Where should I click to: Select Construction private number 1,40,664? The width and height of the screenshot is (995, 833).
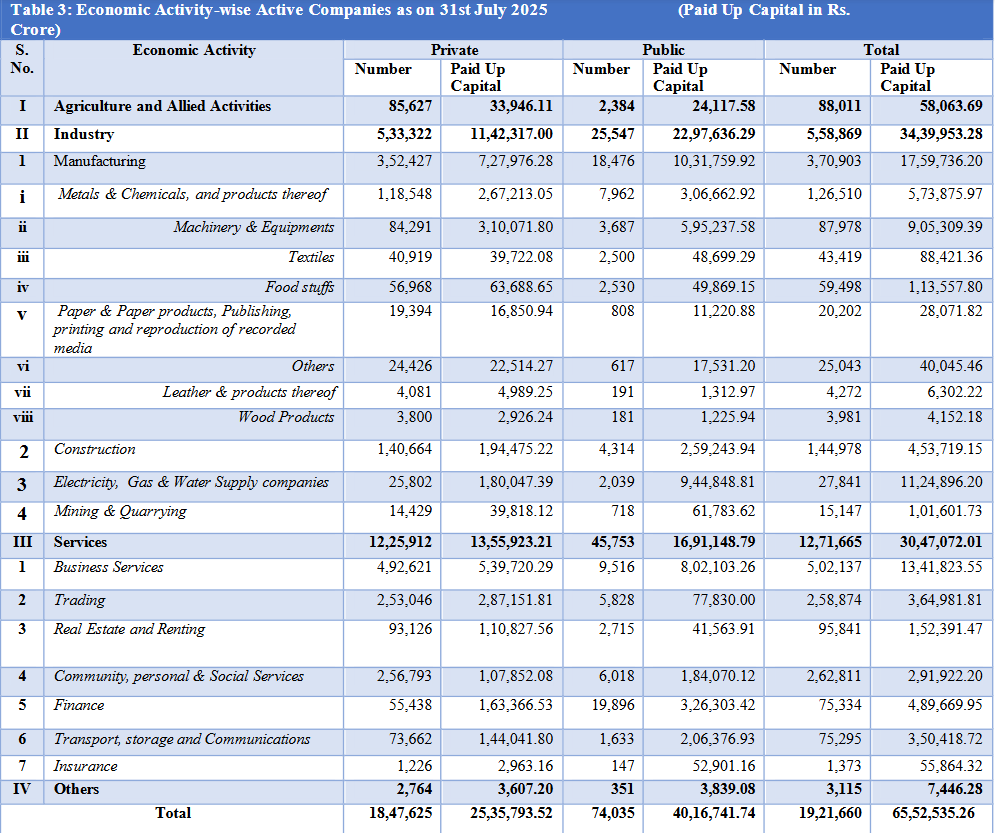click(404, 449)
